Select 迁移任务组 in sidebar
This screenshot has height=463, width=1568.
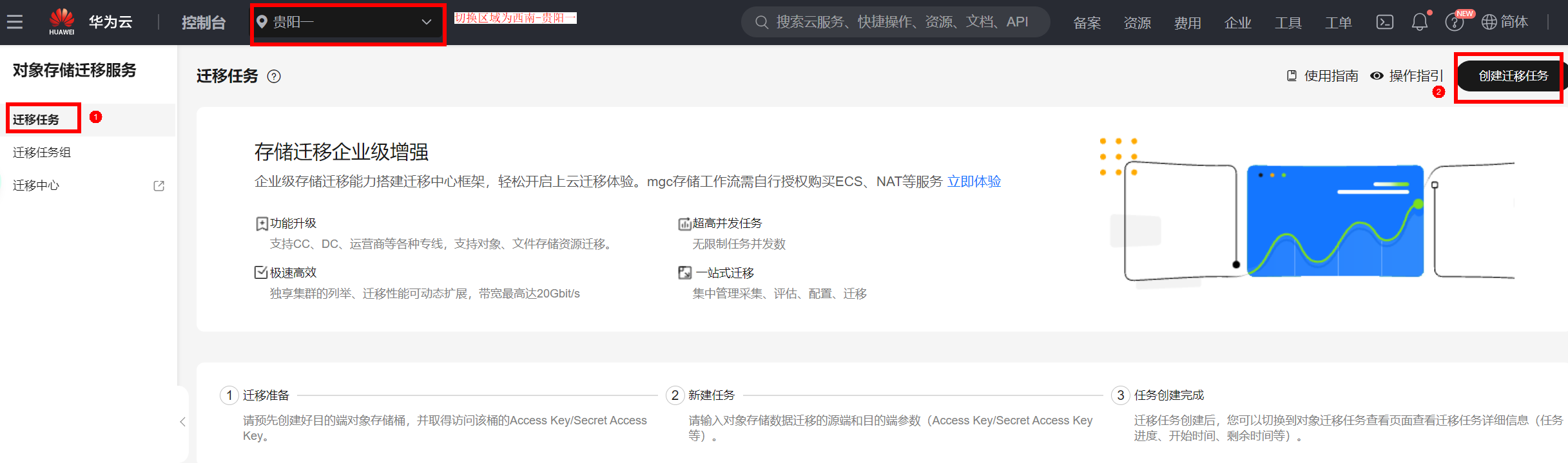tap(42, 153)
